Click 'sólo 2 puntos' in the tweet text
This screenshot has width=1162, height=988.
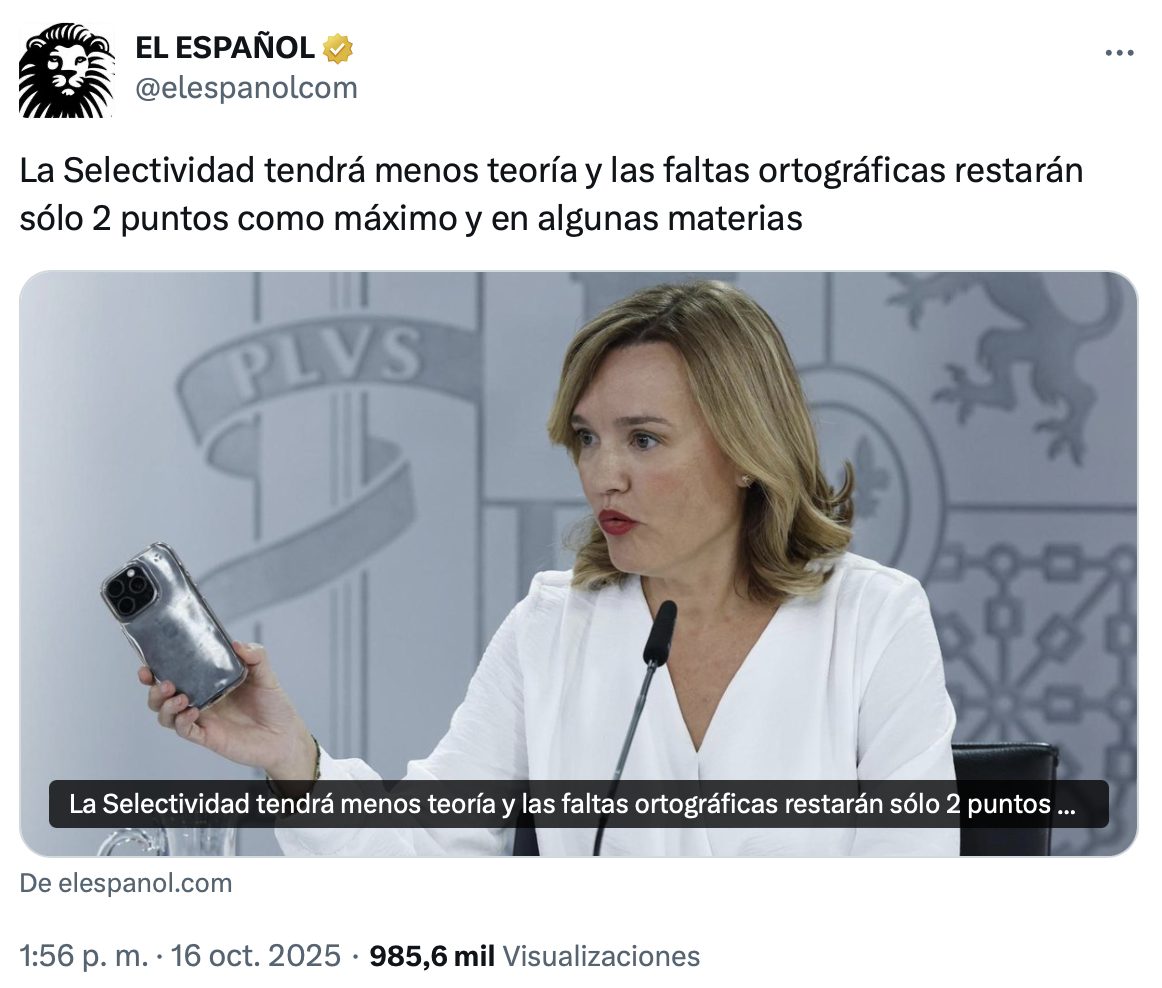point(124,219)
